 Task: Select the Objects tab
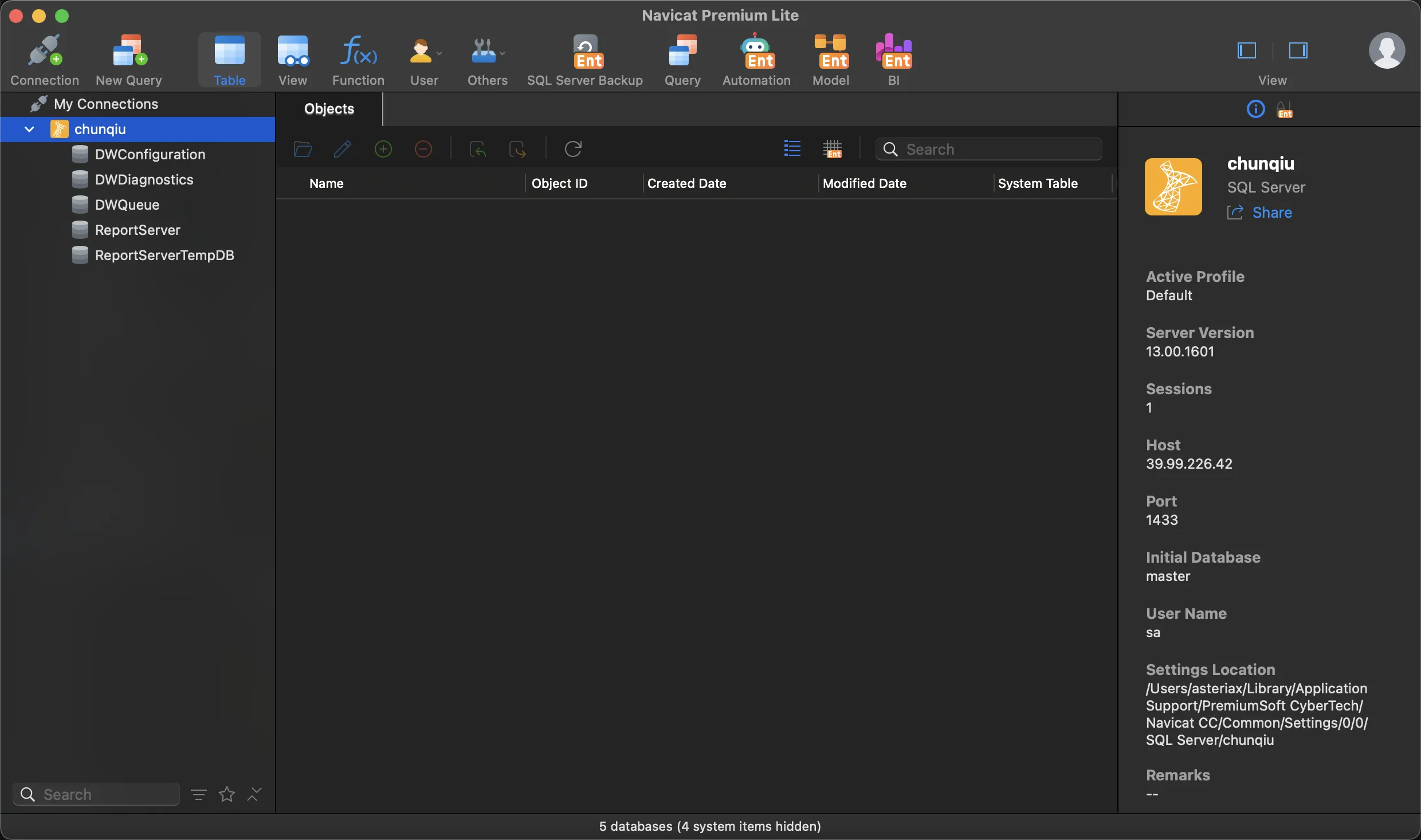329,109
